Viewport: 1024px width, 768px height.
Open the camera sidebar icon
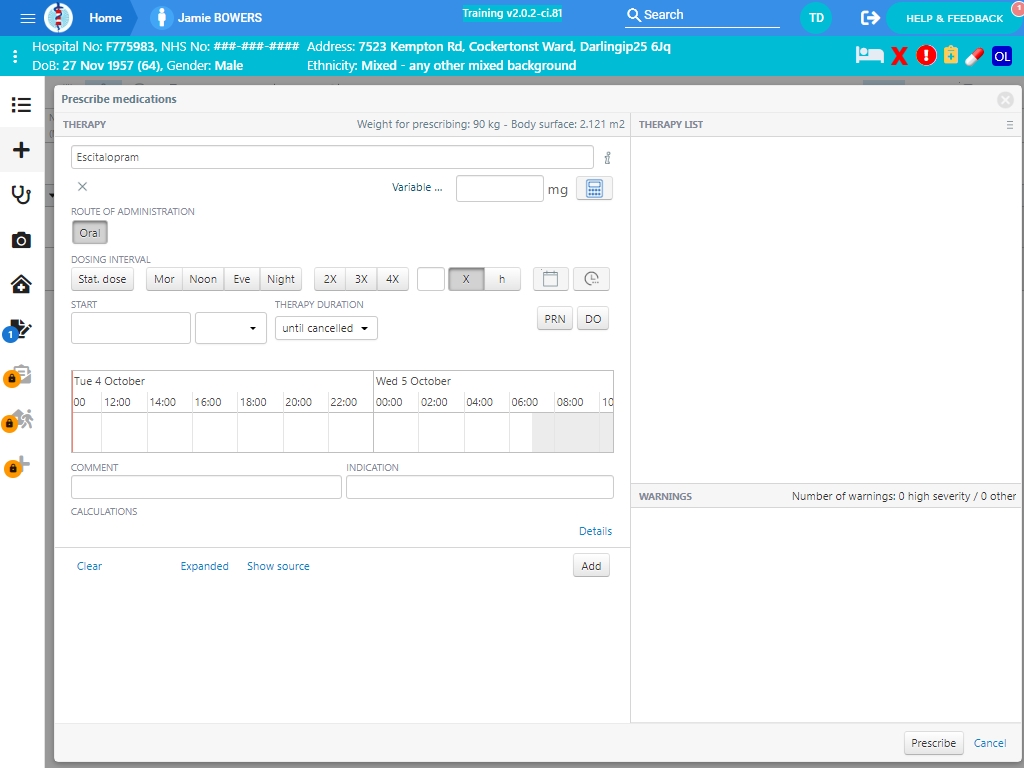22,240
